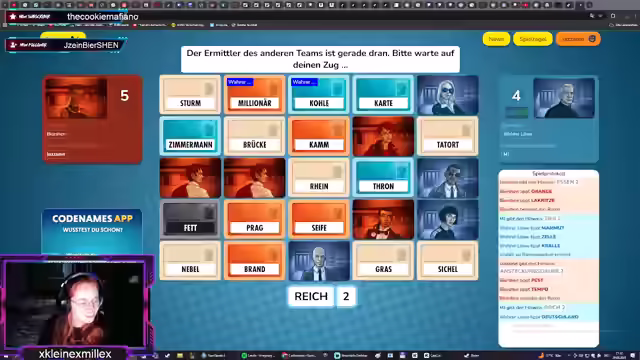This screenshot has height=360, width=640.
Task: Click the REICH clue word display
Action: click(311, 296)
